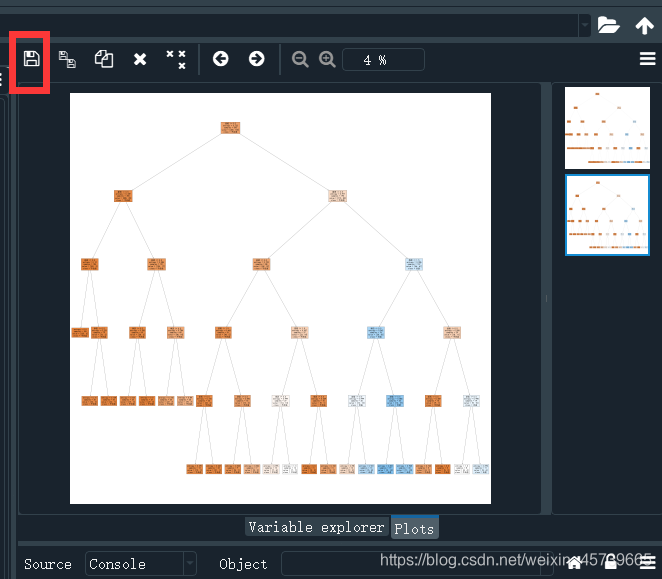Go to the next plot arrow
This screenshot has width=662, height=579.
coord(256,59)
